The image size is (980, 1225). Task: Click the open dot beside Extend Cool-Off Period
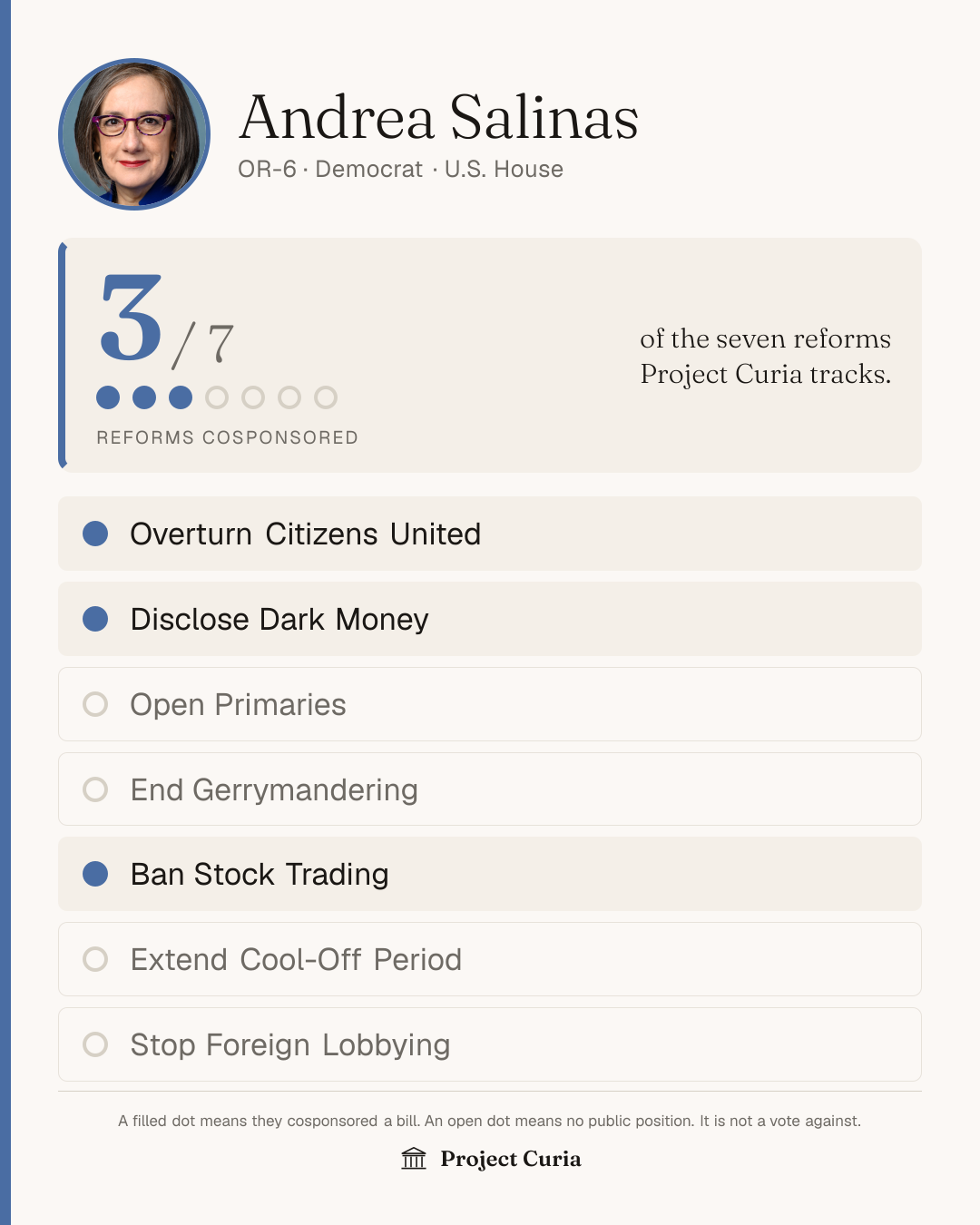point(95,959)
